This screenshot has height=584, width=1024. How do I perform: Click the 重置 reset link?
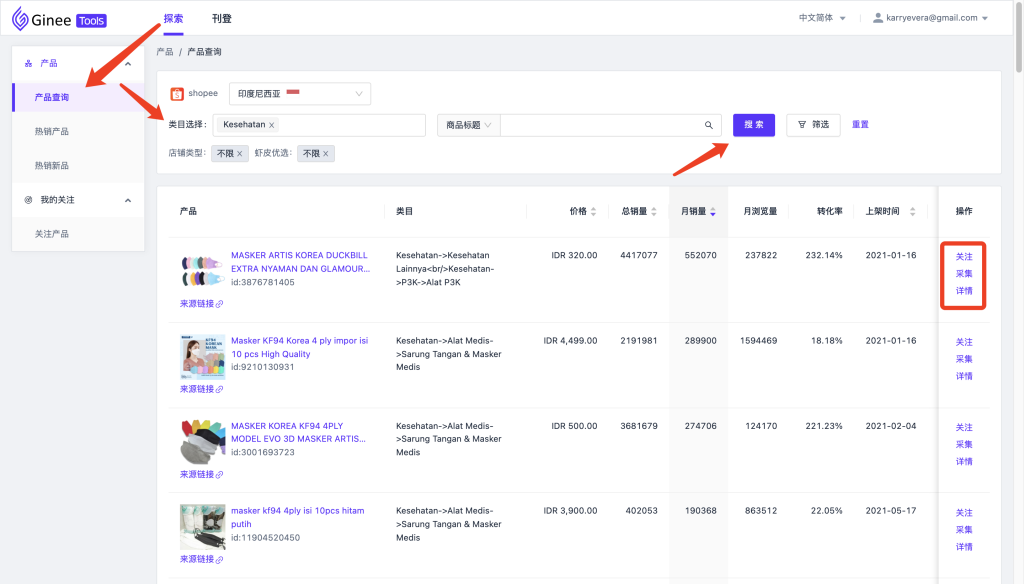coord(860,125)
